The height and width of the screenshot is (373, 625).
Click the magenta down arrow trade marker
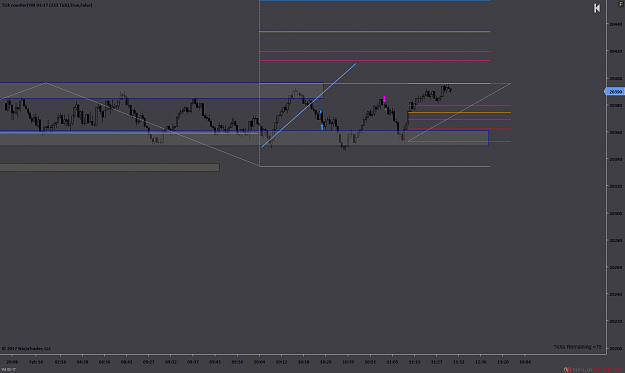384,99
